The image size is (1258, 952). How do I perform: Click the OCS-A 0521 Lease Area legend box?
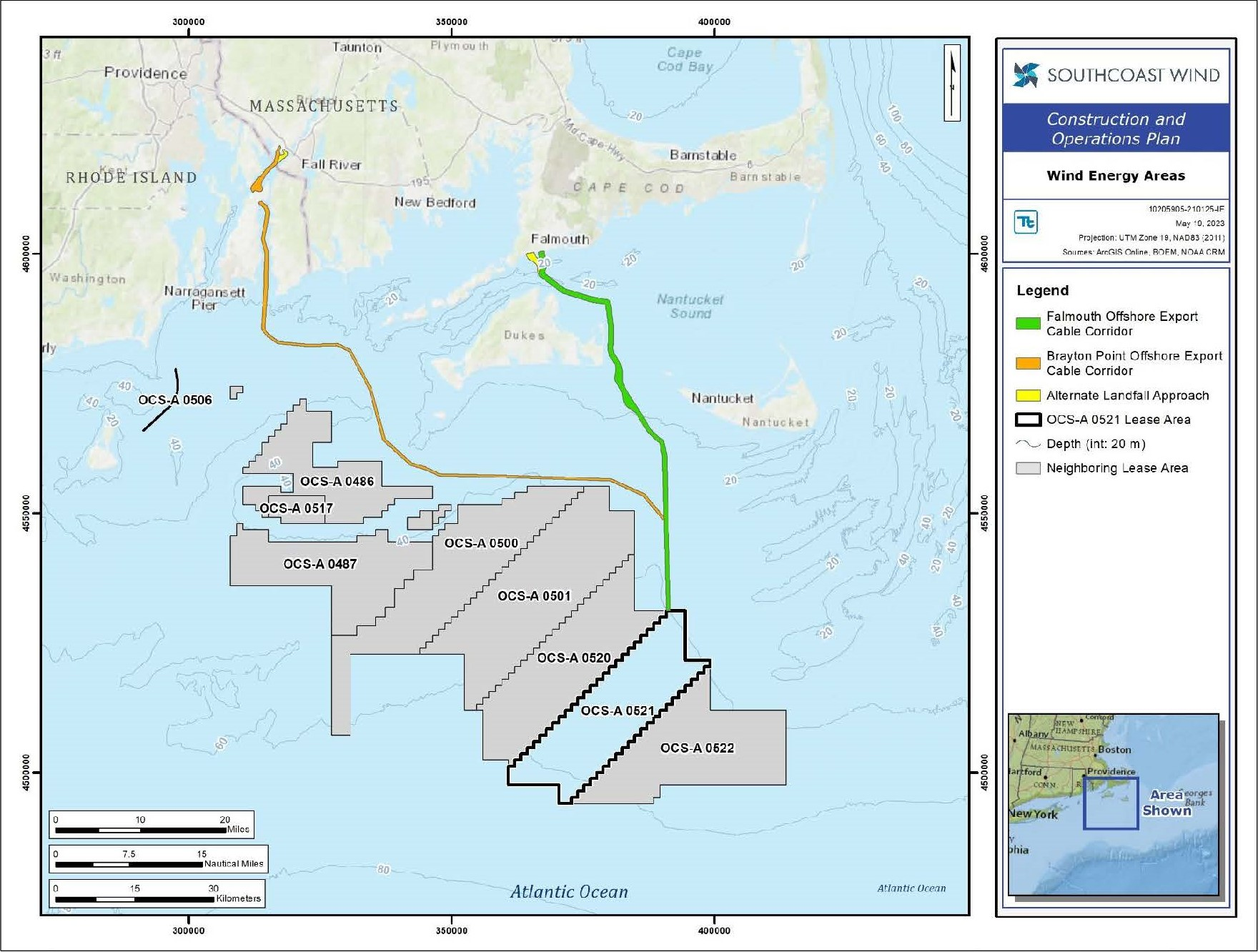point(1028,420)
